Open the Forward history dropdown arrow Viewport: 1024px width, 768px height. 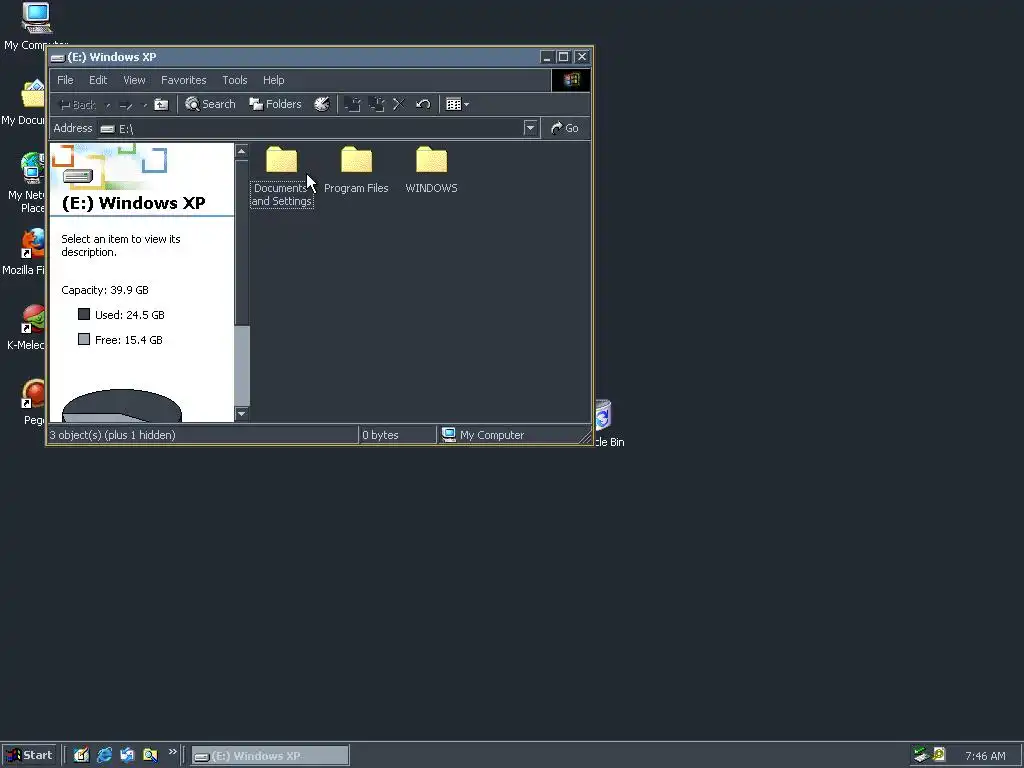pos(144,105)
